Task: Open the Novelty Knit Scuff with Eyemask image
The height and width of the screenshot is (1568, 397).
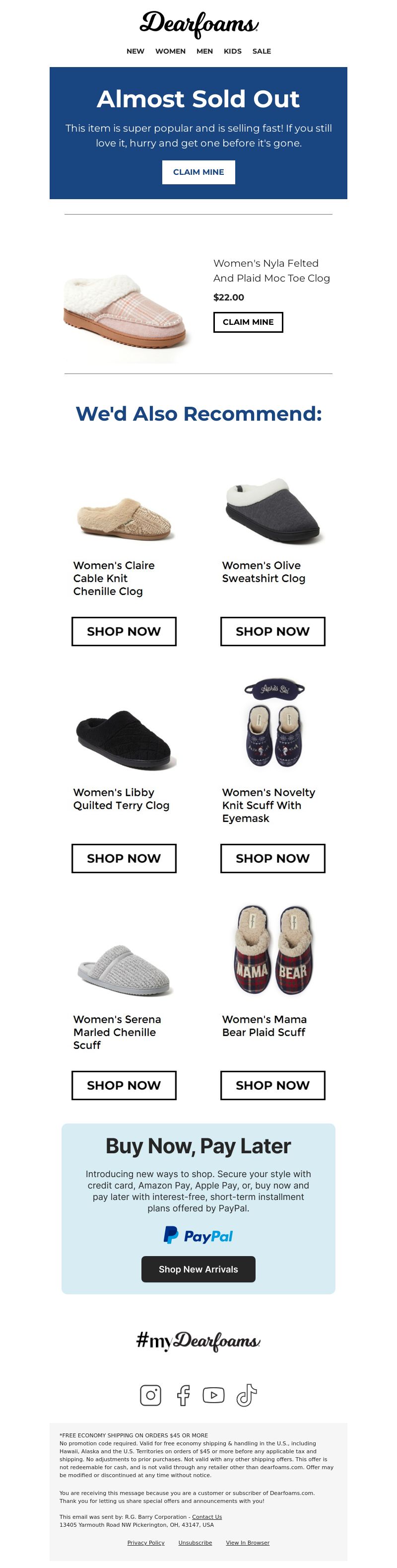Action: point(273,724)
